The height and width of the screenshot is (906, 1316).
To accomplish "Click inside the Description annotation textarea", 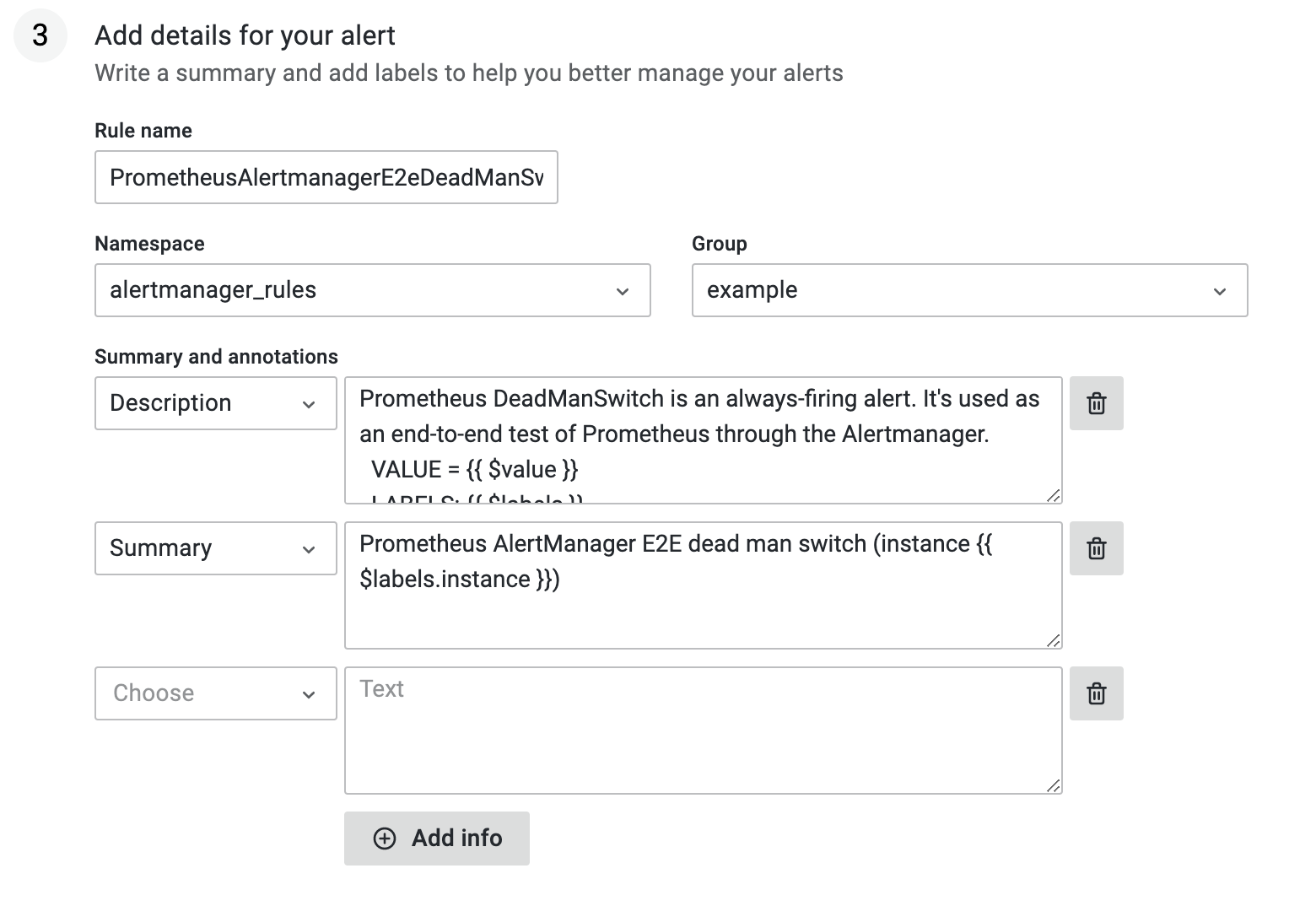I will (703, 439).
